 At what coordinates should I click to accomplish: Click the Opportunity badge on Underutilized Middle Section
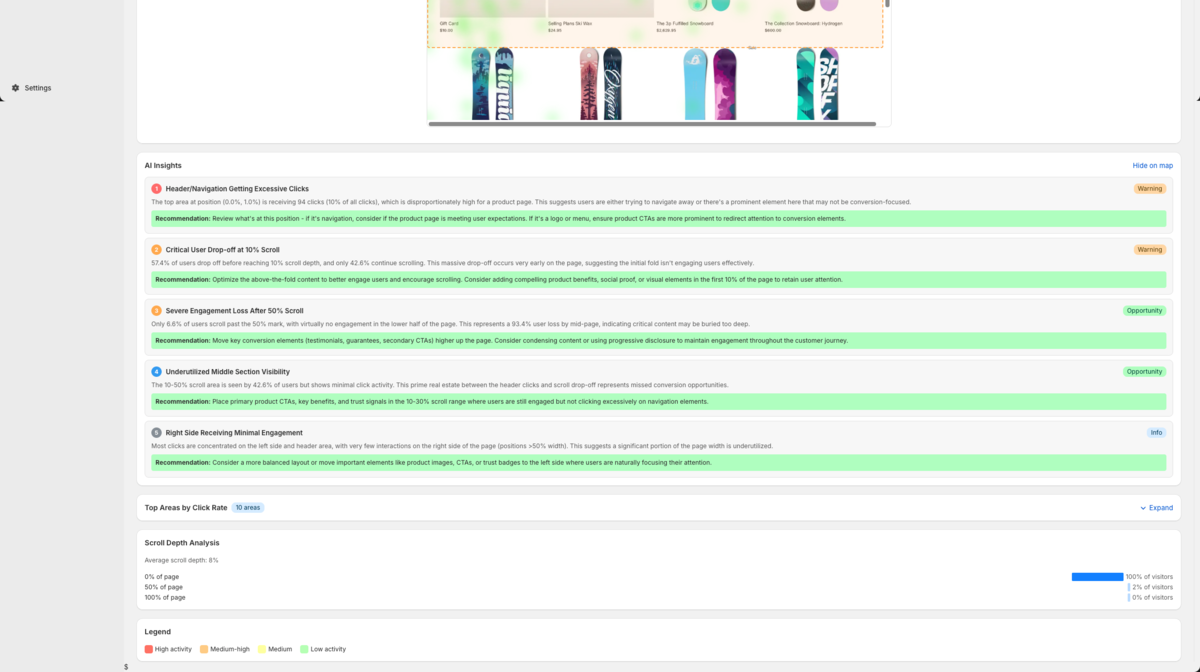click(1145, 371)
